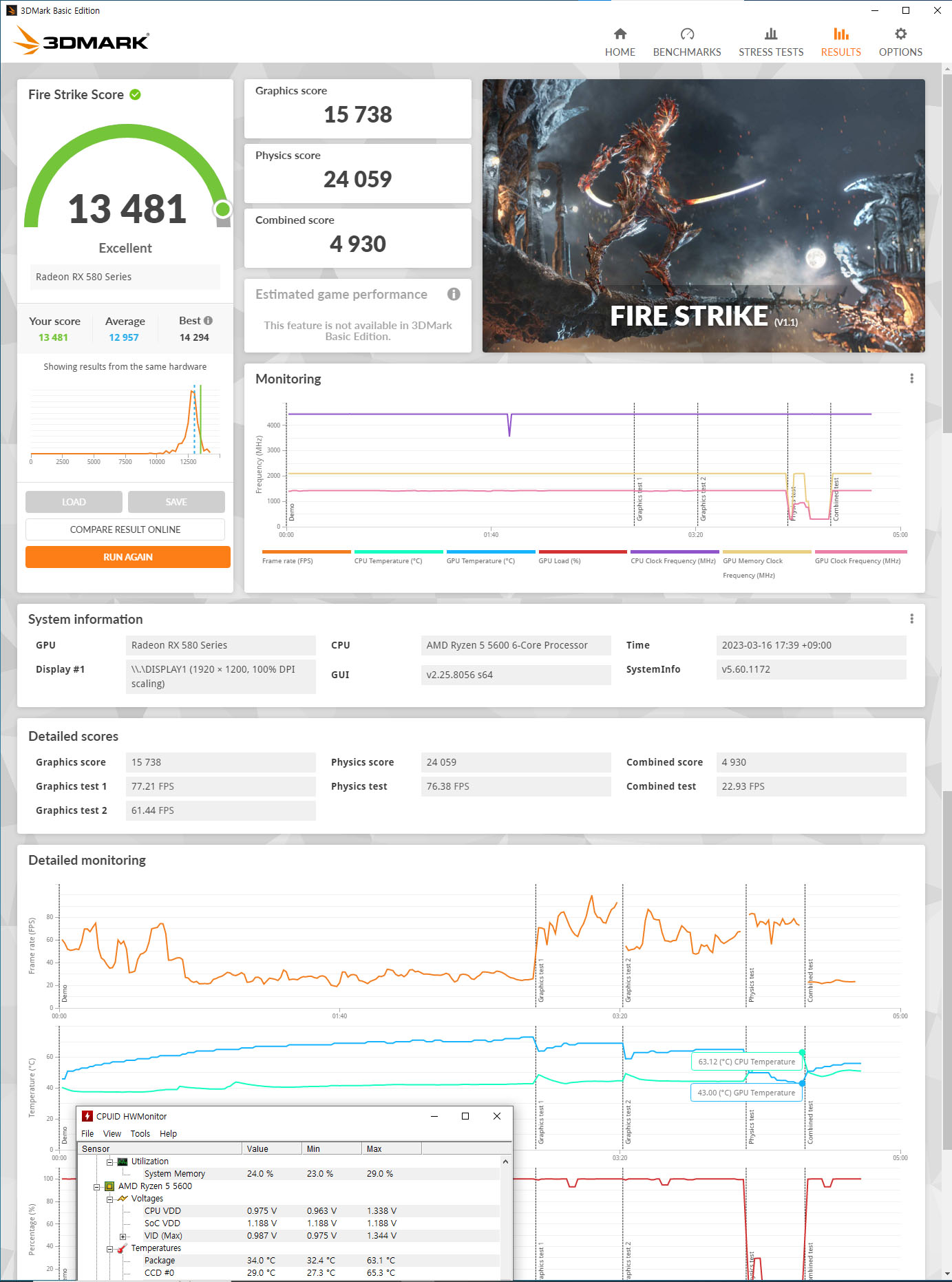The height and width of the screenshot is (1282, 952).
Task: Collapse the Utilization node in HWMonitor
Action: [x=109, y=1162]
